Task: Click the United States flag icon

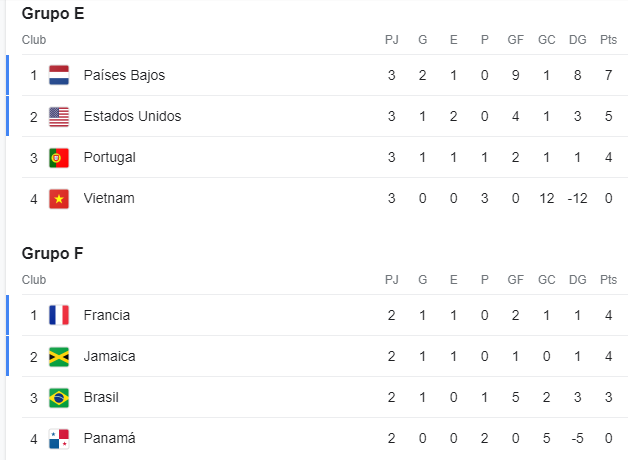Action: [x=59, y=117]
